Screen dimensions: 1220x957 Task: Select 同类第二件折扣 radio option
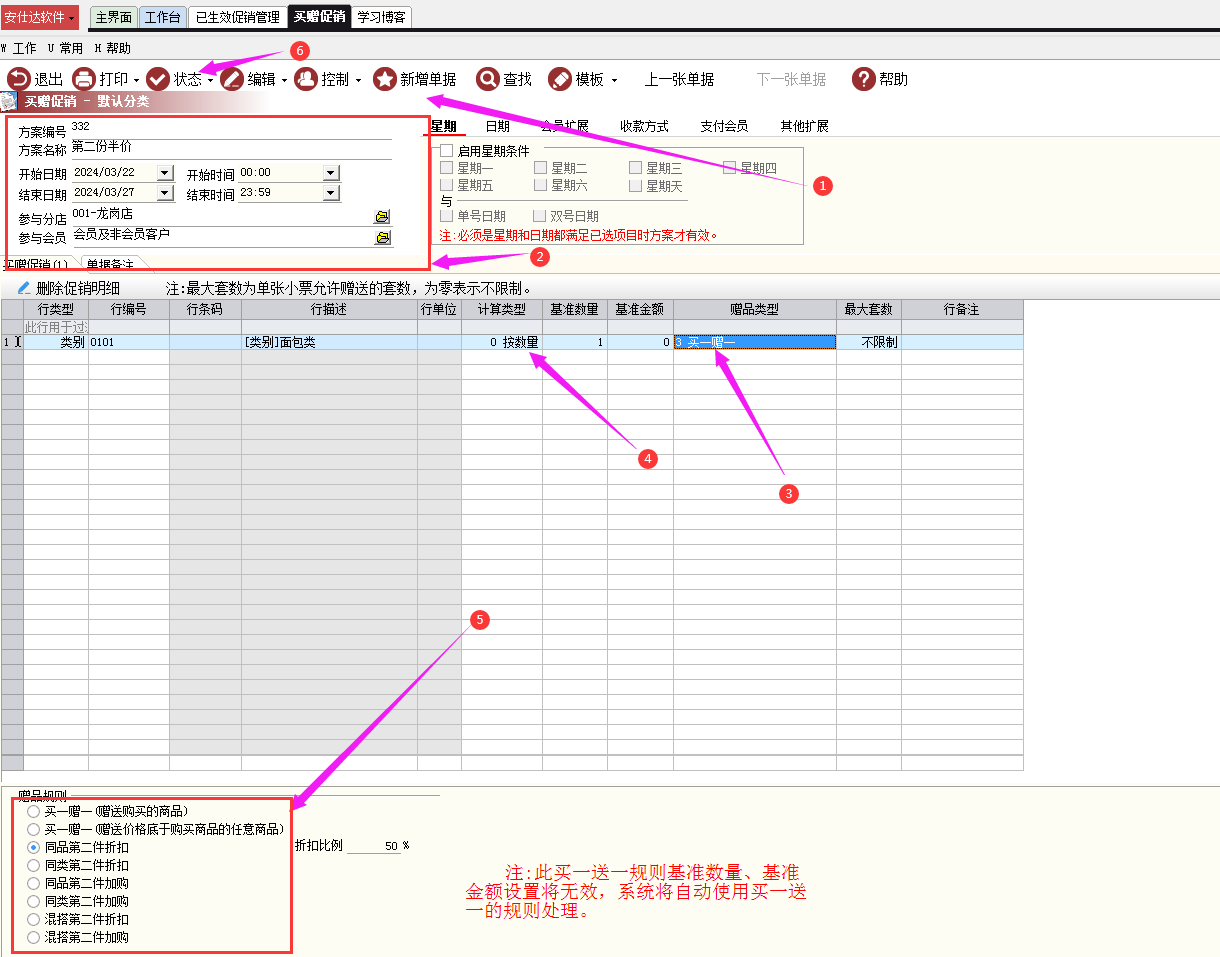34,865
